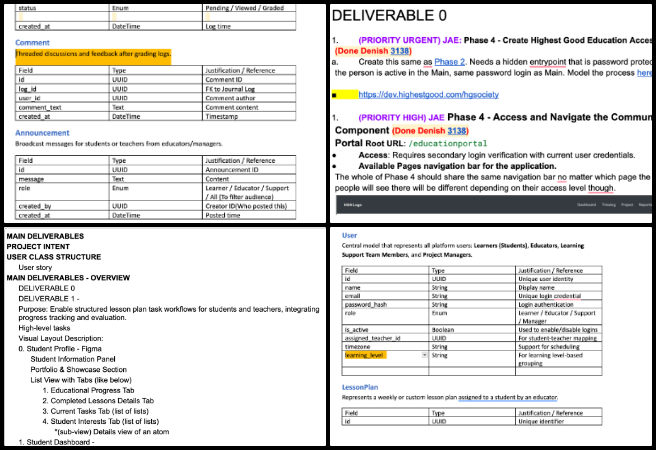The height and width of the screenshot is (450, 656).
Task: Click the purple (PRIORITY URGENT) JAE label
Action: pos(410,40)
